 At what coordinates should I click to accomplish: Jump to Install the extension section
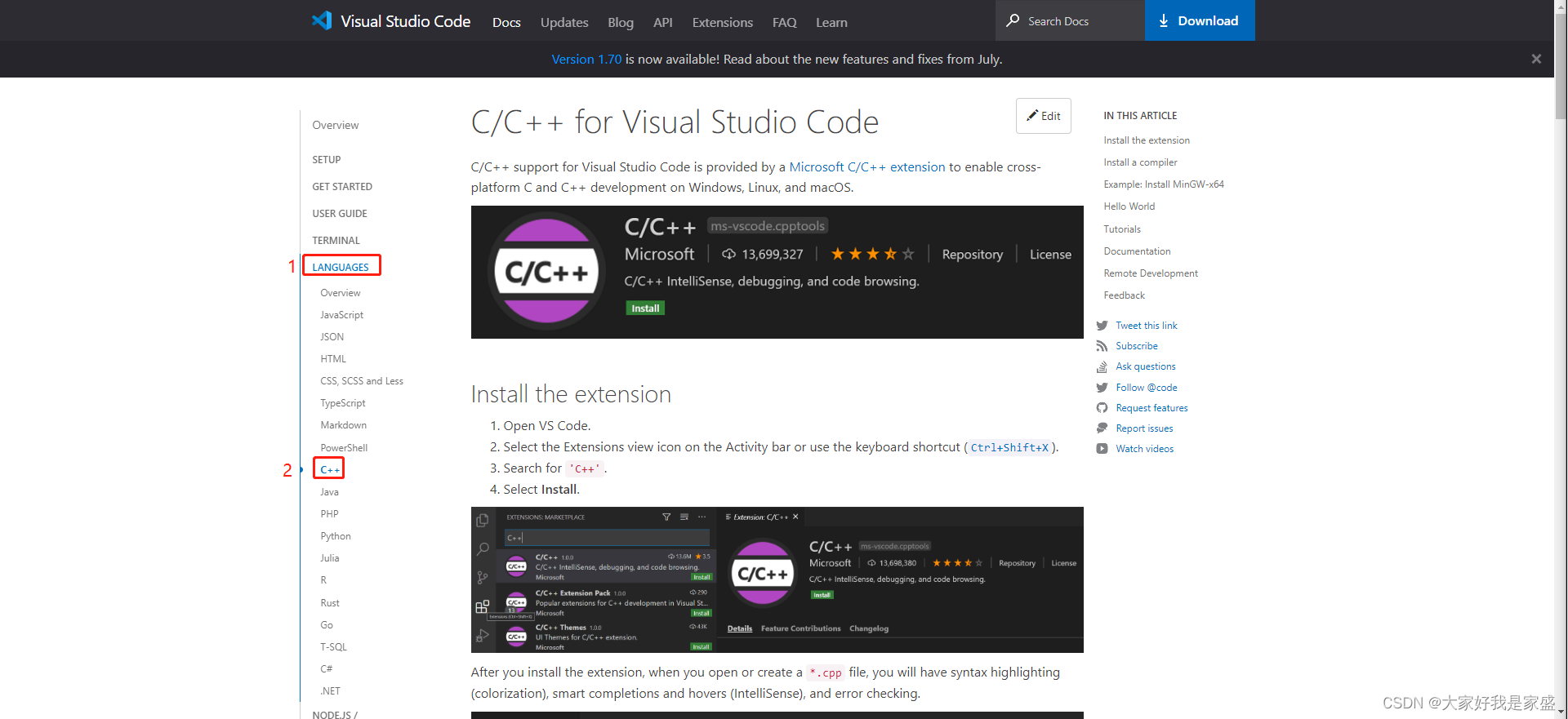(x=1147, y=140)
